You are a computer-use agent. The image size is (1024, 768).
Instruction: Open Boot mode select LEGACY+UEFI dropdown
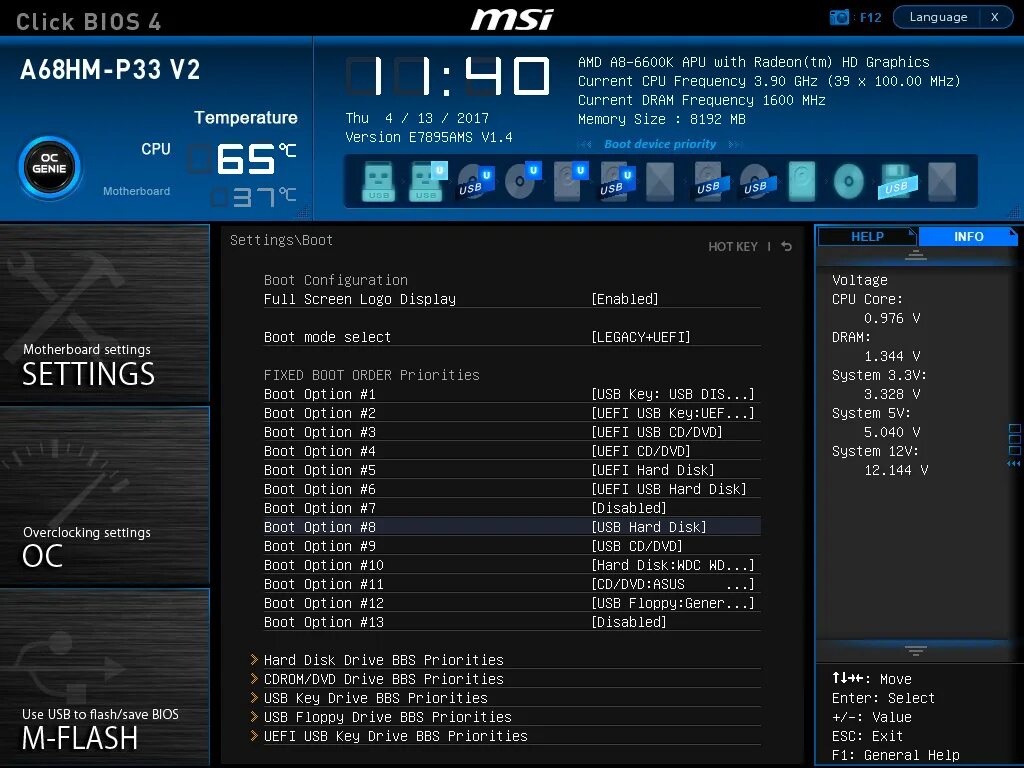[641, 337]
